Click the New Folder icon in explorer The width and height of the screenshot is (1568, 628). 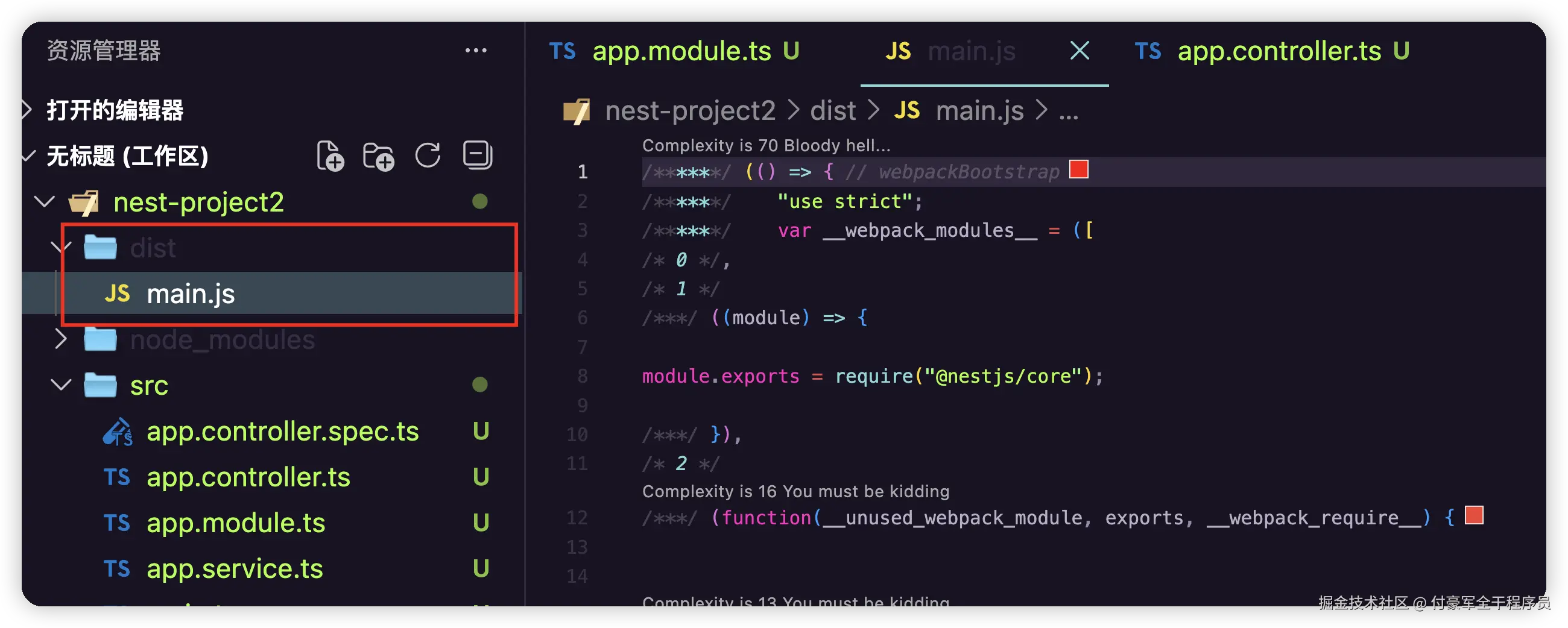(378, 156)
